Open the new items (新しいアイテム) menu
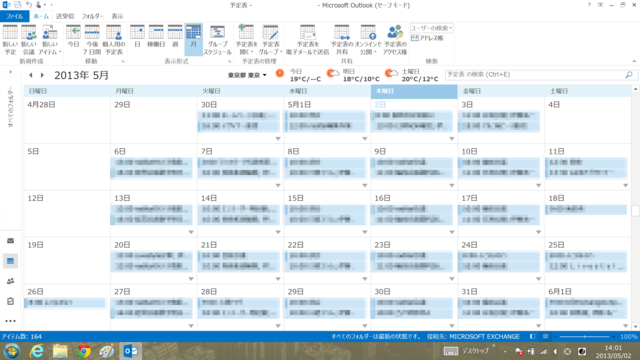The height and width of the screenshot is (360, 640). point(50,40)
